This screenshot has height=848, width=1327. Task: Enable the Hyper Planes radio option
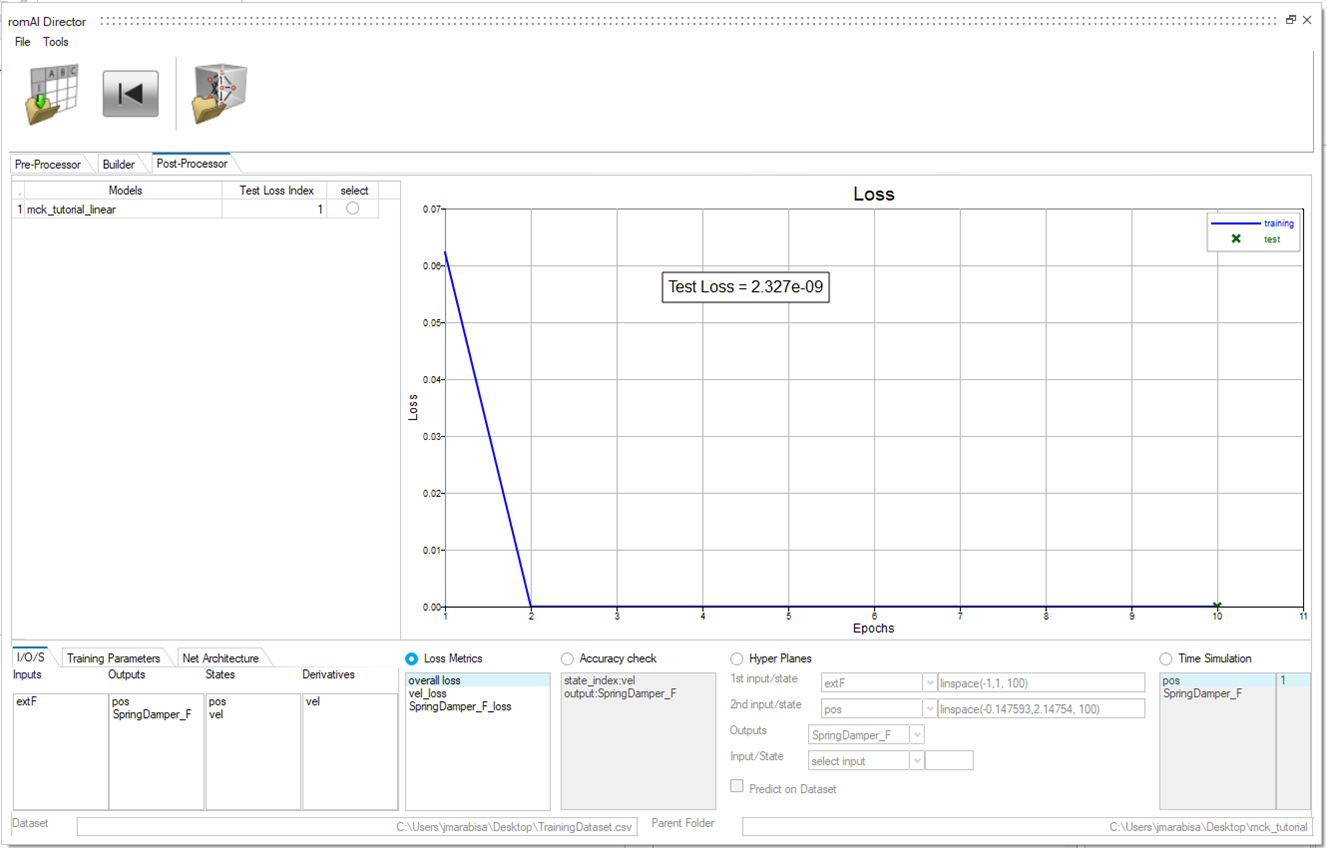tap(737, 659)
